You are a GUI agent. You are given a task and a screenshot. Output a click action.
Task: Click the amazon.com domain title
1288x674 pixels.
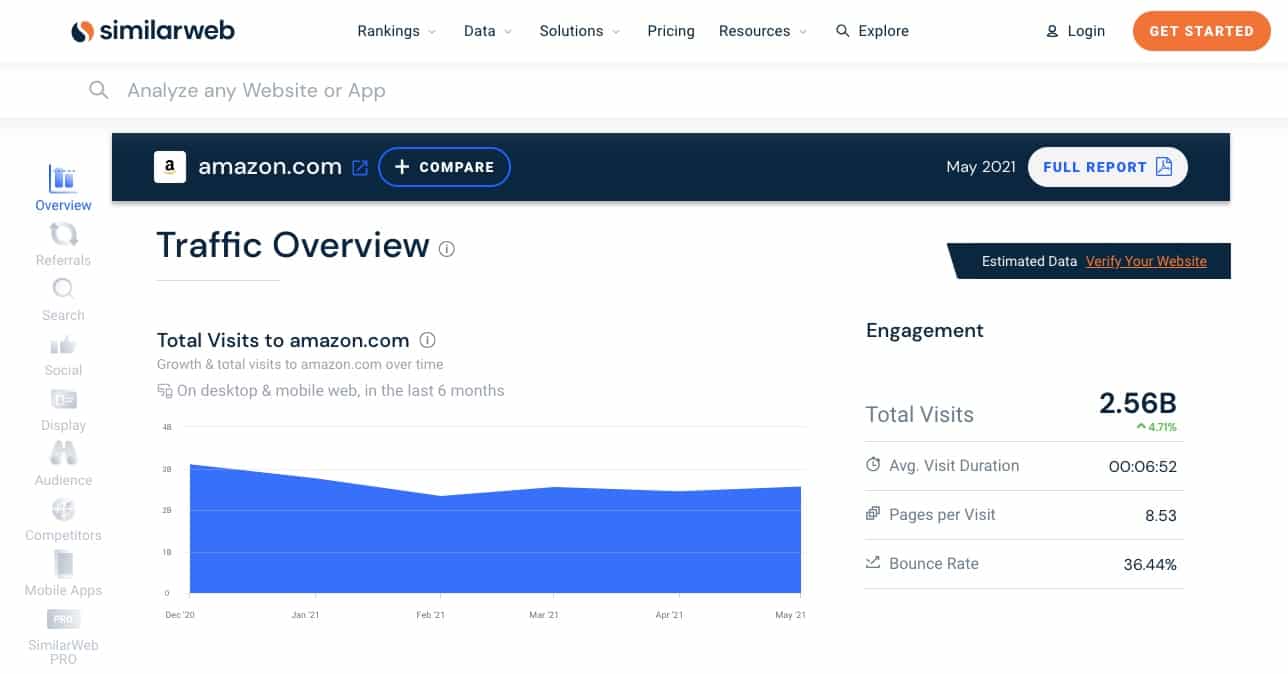(270, 167)
